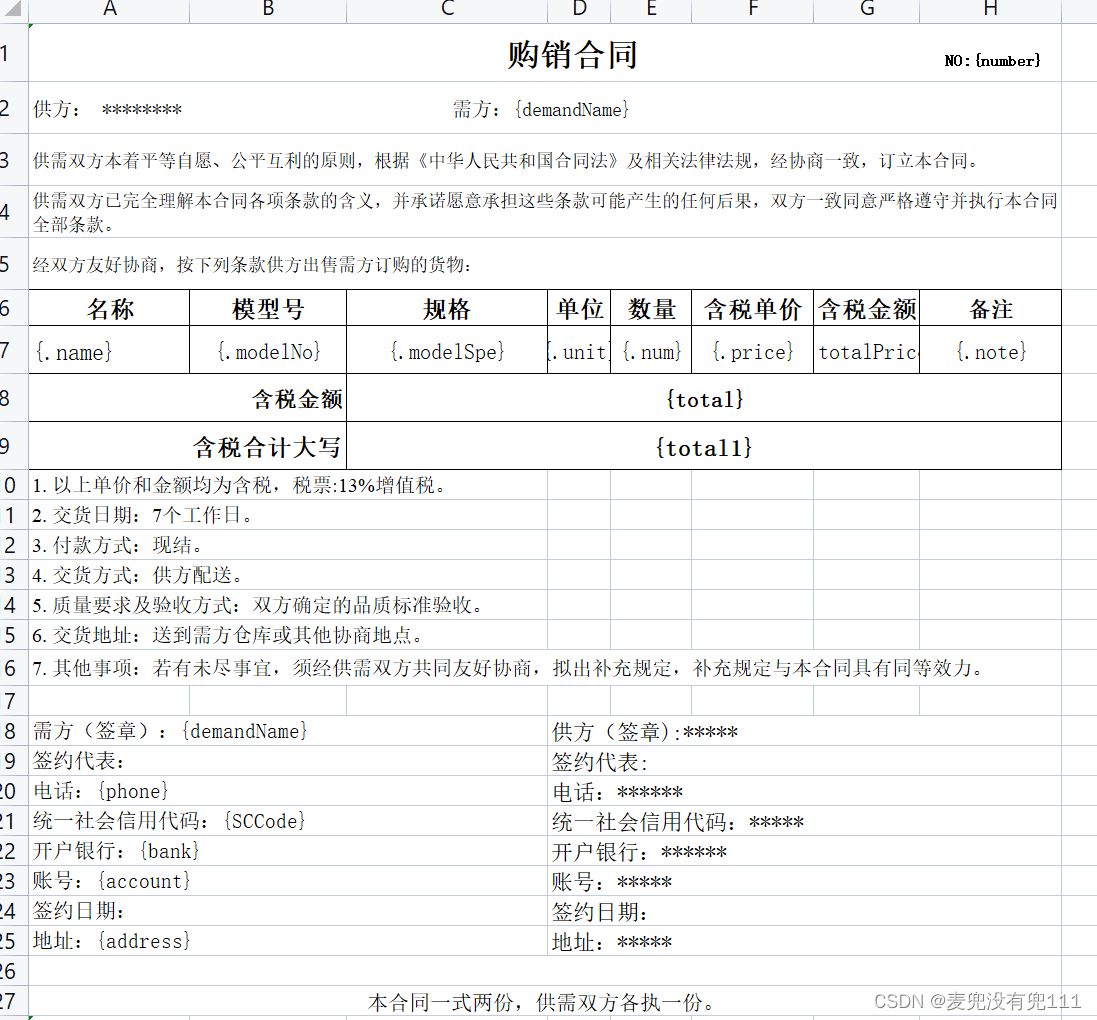Click the 购销合同 title cell

(x=572, y=55)
